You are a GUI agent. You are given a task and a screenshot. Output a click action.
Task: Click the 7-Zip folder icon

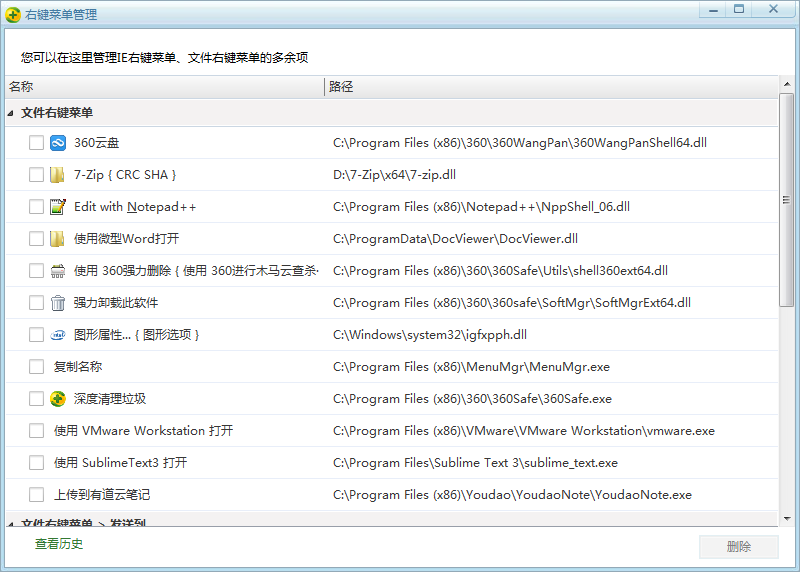(57, 175)
